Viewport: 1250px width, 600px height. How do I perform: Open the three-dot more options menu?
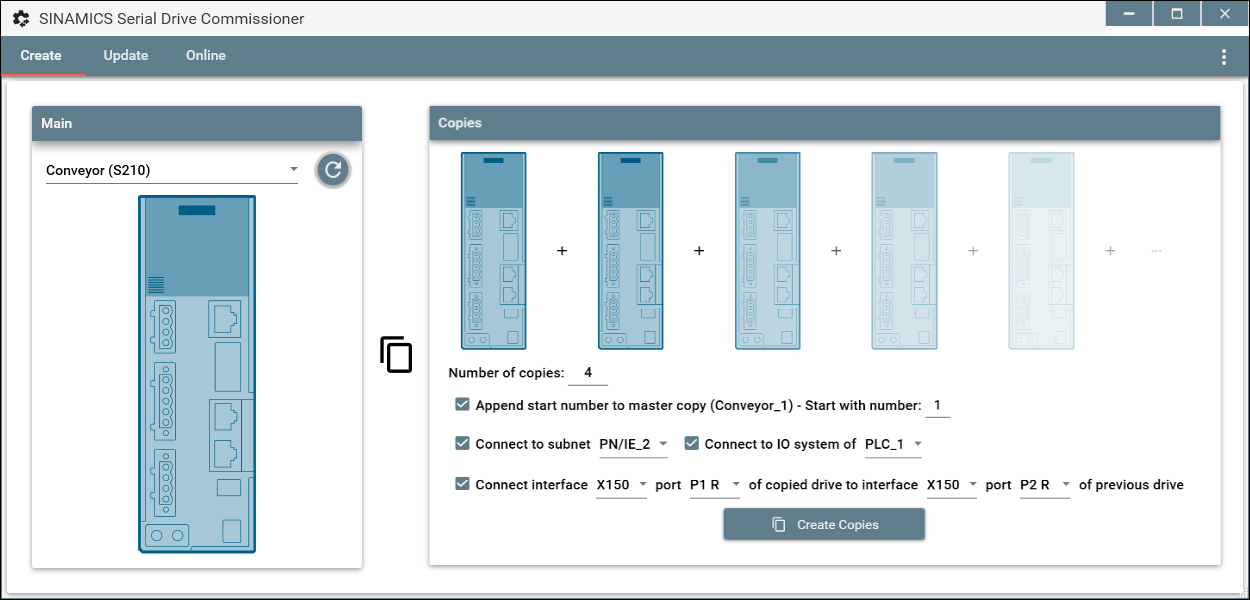(1223, 57)
